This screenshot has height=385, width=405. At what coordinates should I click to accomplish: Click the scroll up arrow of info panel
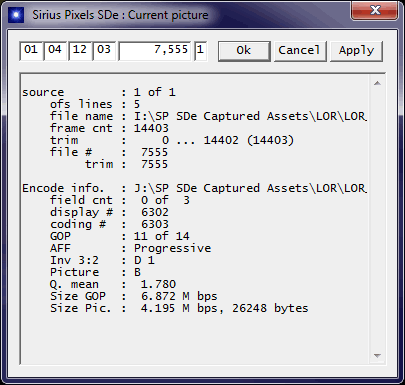pyautogui.click(x=377, y=83)
